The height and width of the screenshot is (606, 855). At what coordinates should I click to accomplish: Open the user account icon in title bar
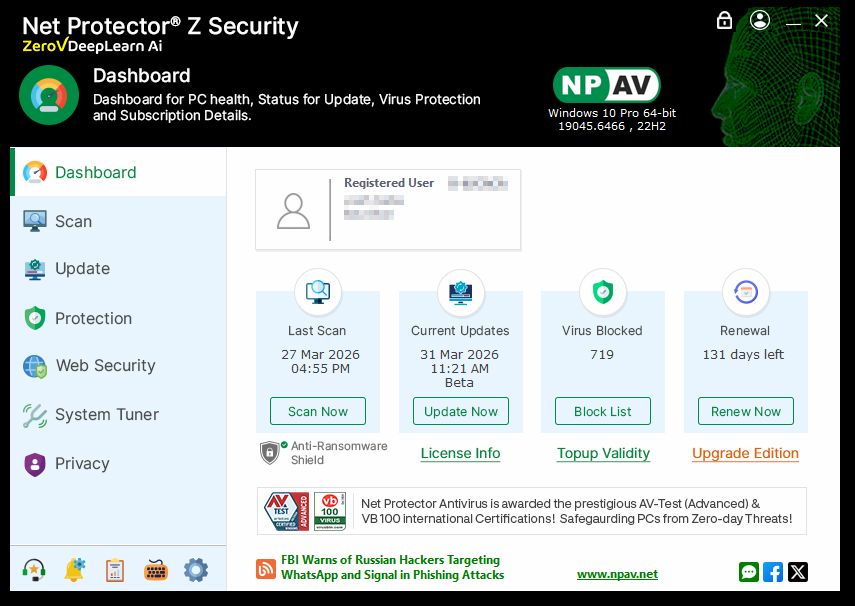pos(760,20)
